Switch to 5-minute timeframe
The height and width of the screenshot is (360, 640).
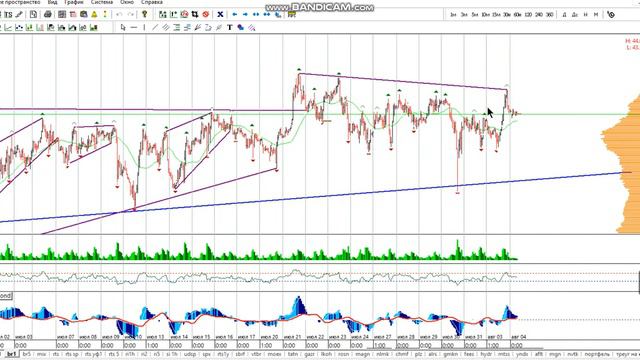point(475,15)
